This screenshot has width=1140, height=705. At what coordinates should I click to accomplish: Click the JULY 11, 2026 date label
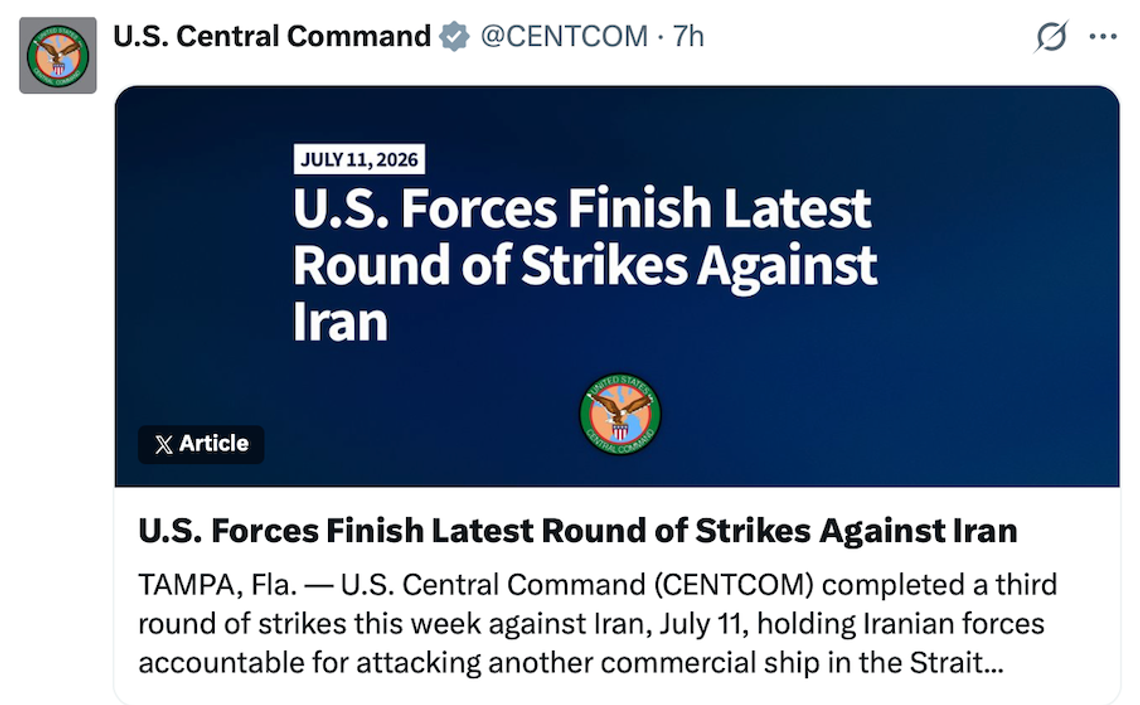[359, 159]
